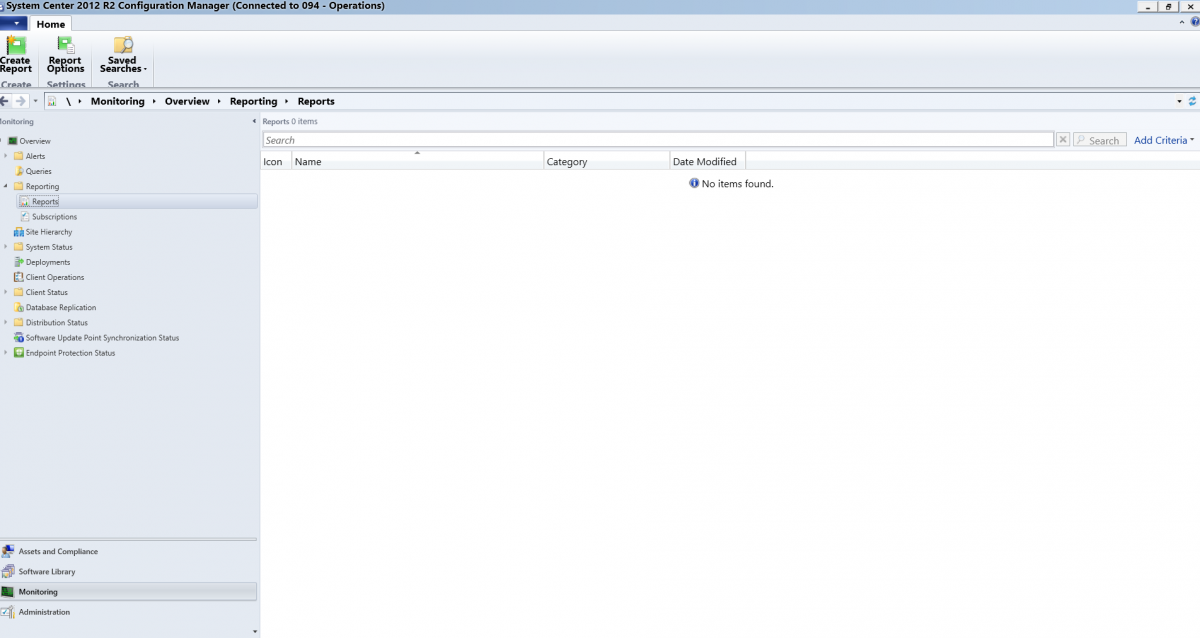This screenshot has height=638, width=1200.
Task: Expand the Alerts folder node
Action: point(6,156)
